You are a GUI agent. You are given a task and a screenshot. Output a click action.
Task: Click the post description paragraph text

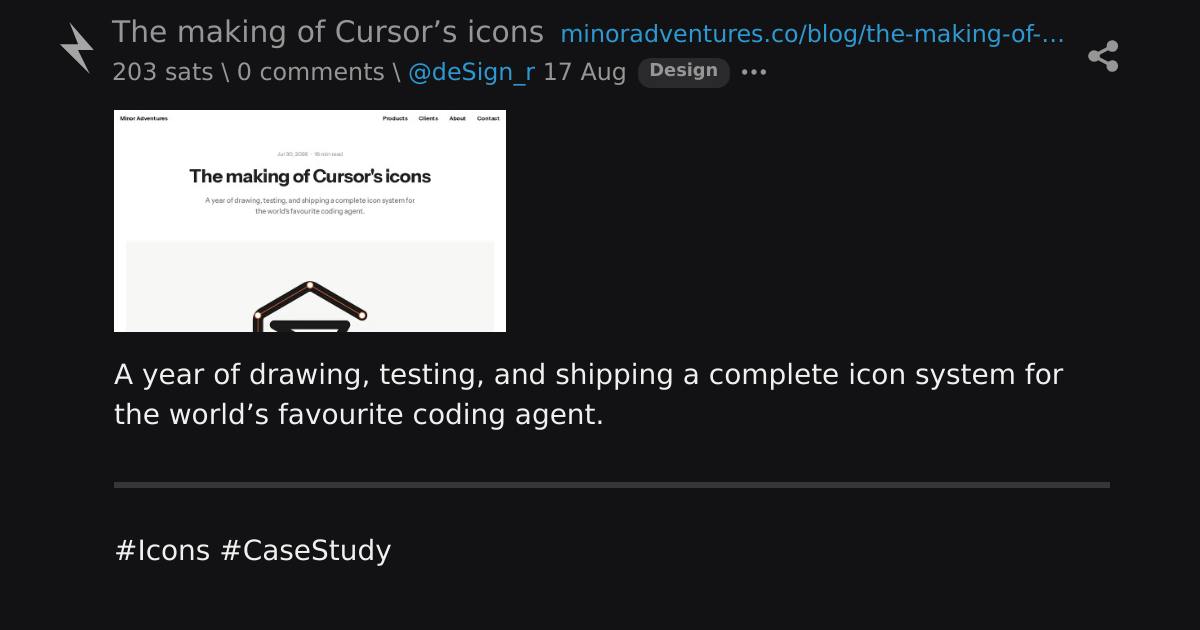click(x=588, y=394)
